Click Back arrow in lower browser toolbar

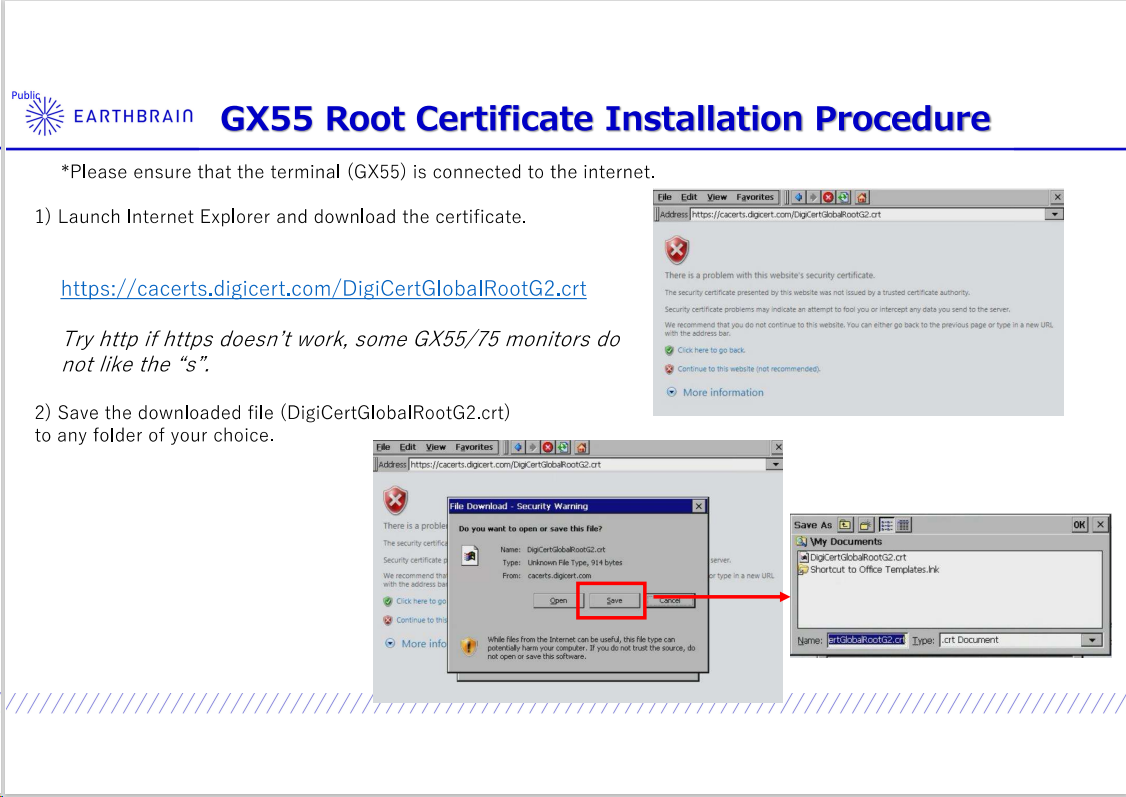[x=518, y=447]
